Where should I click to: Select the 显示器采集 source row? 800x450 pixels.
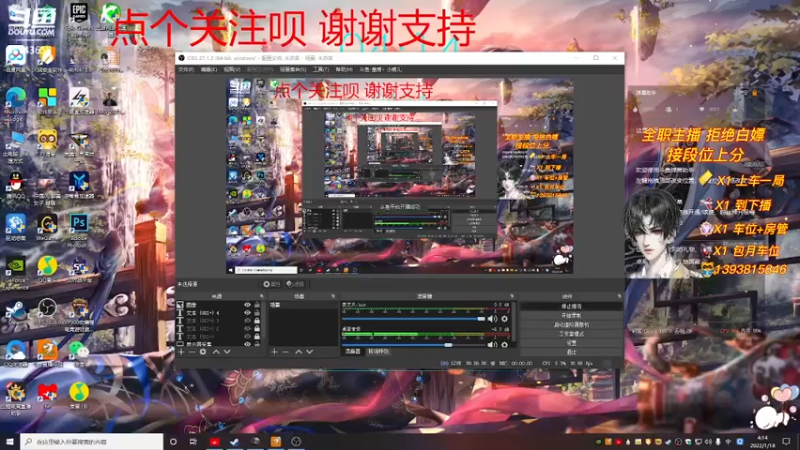219,344
